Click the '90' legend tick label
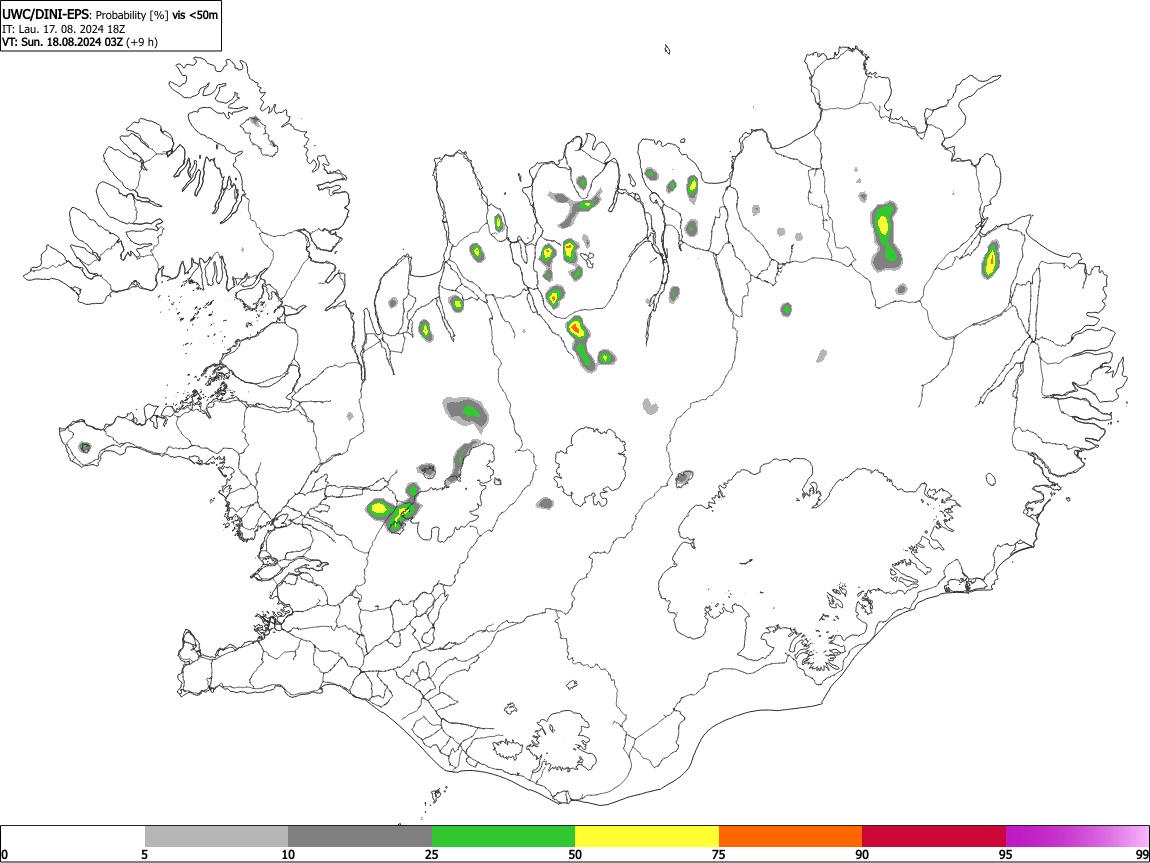1150x863 pixels. pos(862,854)
